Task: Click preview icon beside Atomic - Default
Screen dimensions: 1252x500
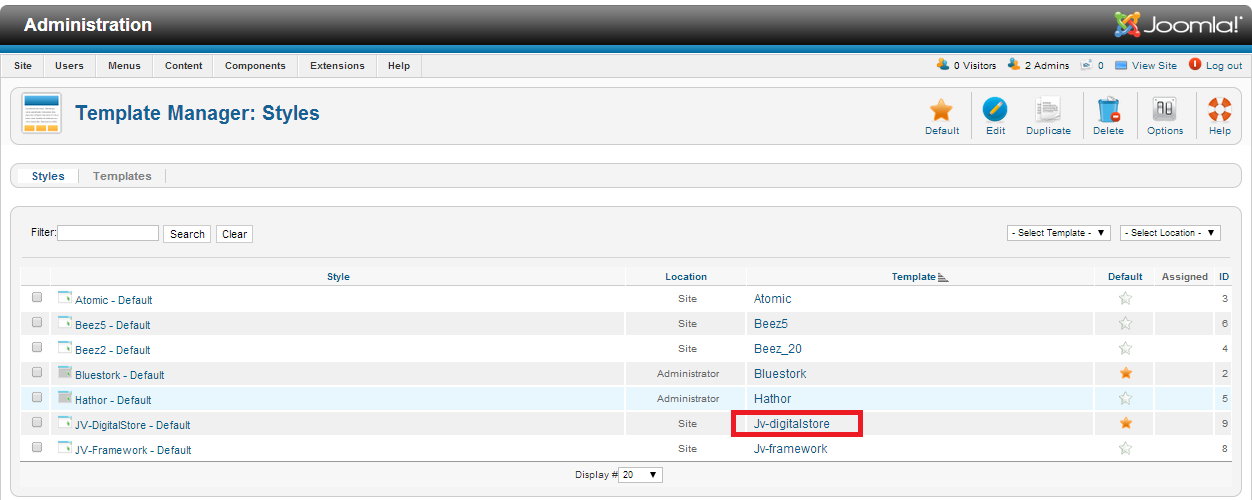Action: tap(65, 297)
